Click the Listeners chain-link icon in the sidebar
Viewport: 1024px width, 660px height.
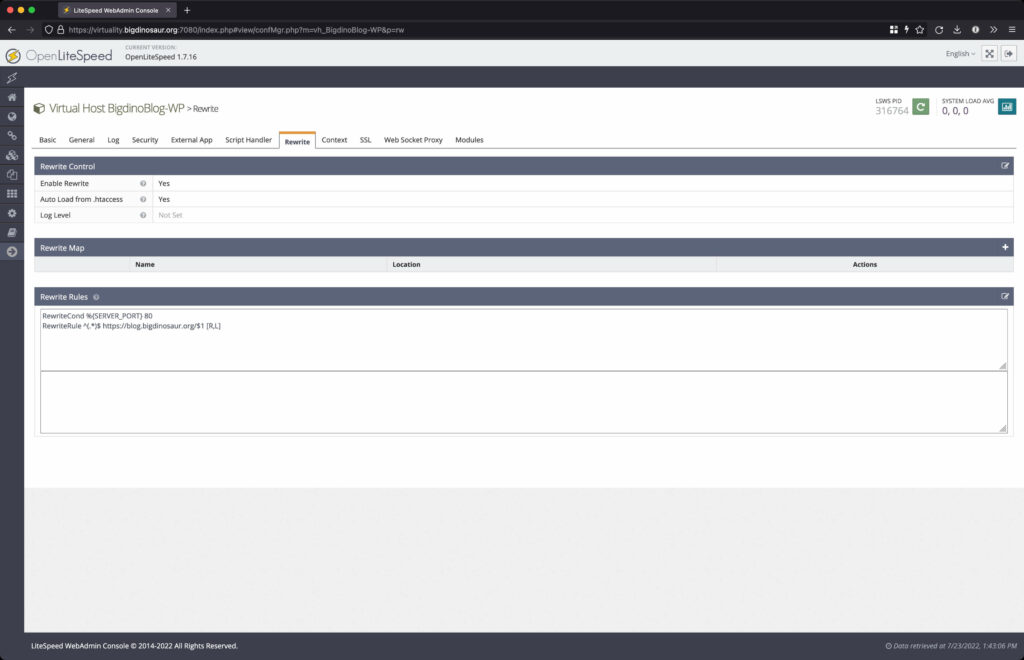(12, 135)
